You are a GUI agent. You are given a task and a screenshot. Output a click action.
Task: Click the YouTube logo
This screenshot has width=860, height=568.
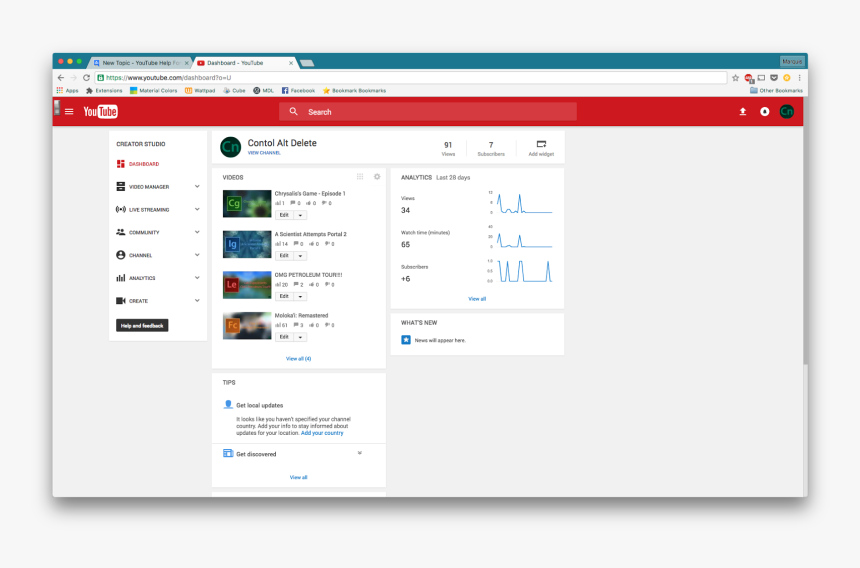[100, 112]
